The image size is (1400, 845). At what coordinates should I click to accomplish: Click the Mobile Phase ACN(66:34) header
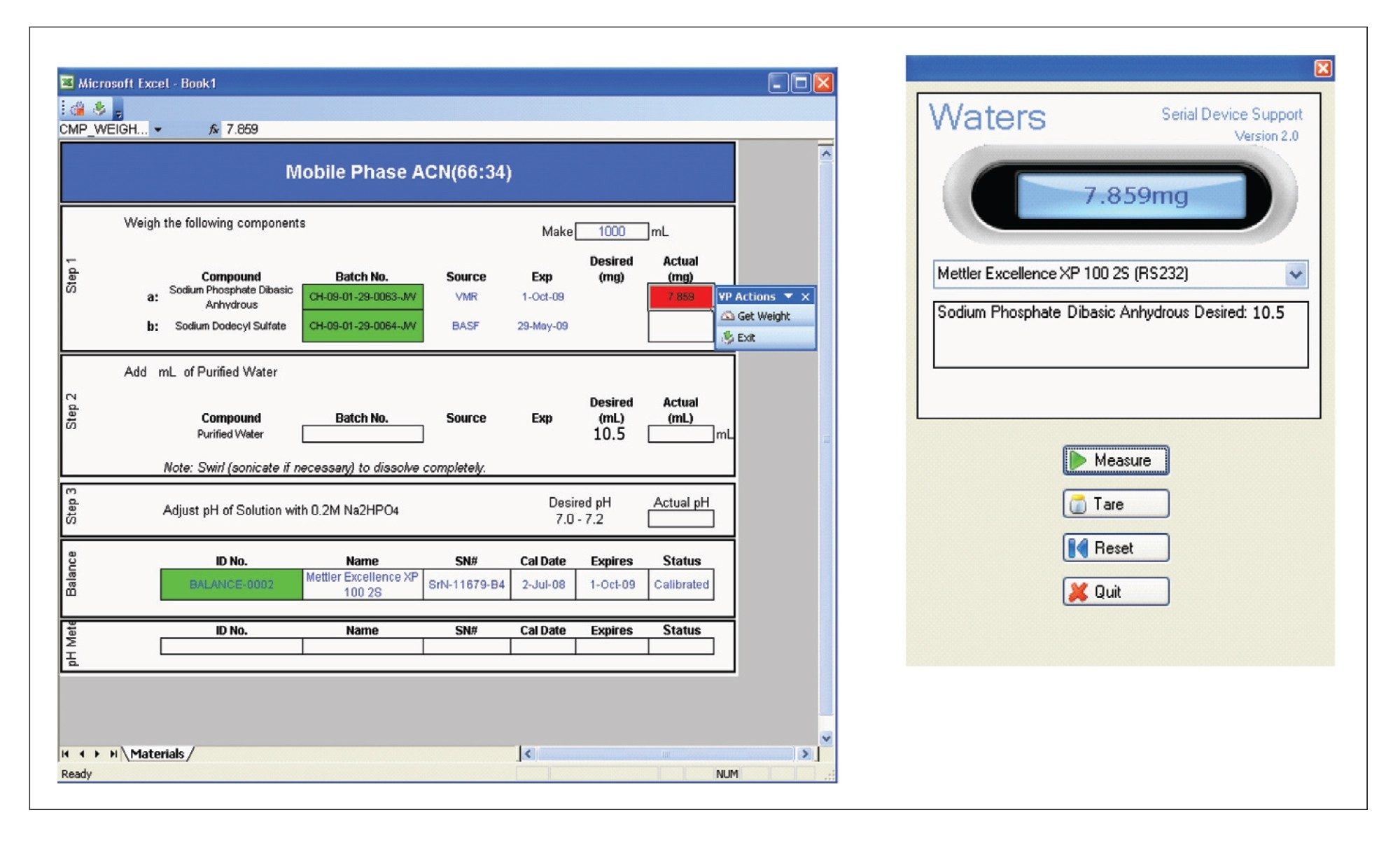[x=398, y=172]
